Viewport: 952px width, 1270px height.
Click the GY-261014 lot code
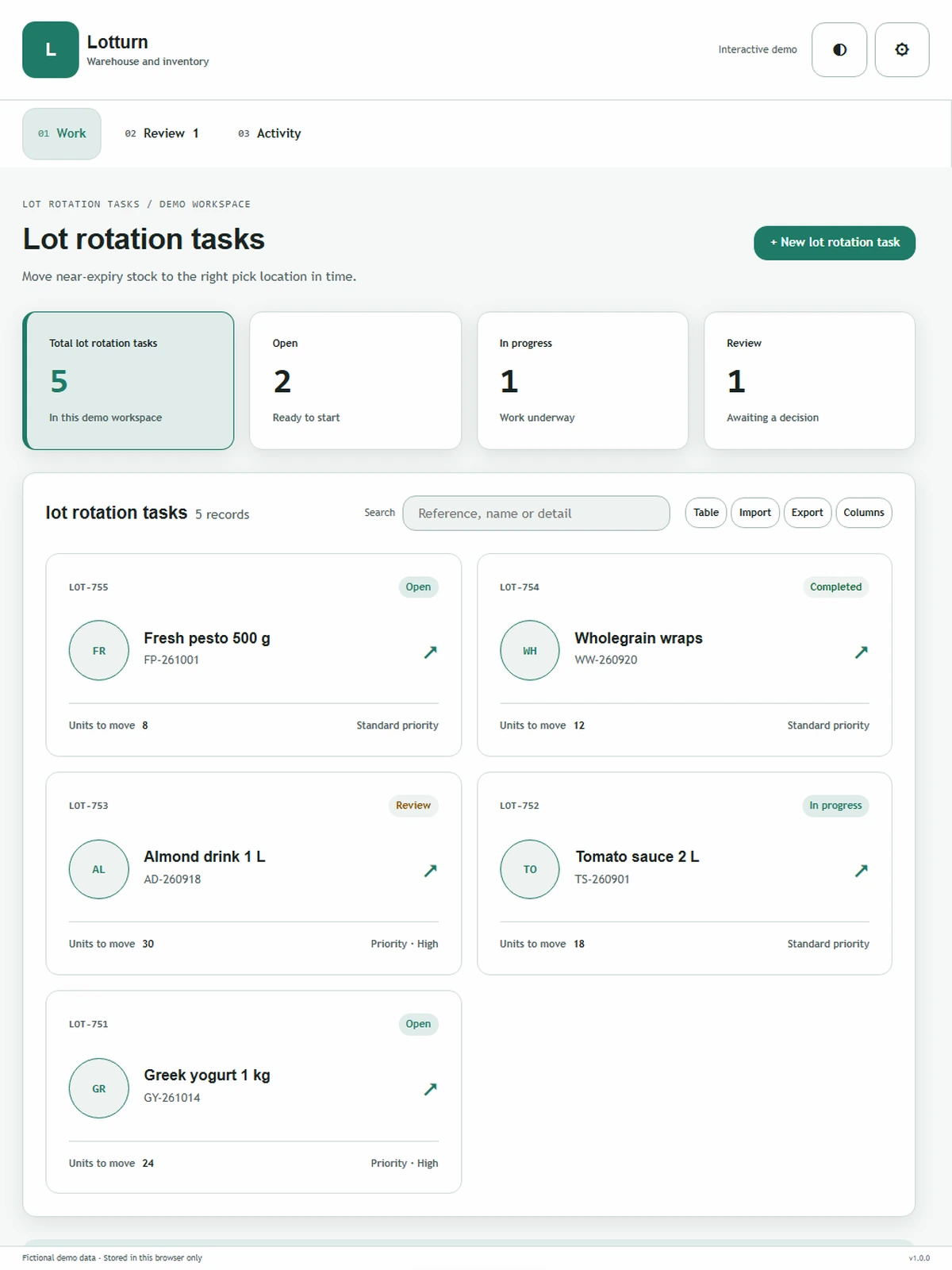tap(172, 1098)
